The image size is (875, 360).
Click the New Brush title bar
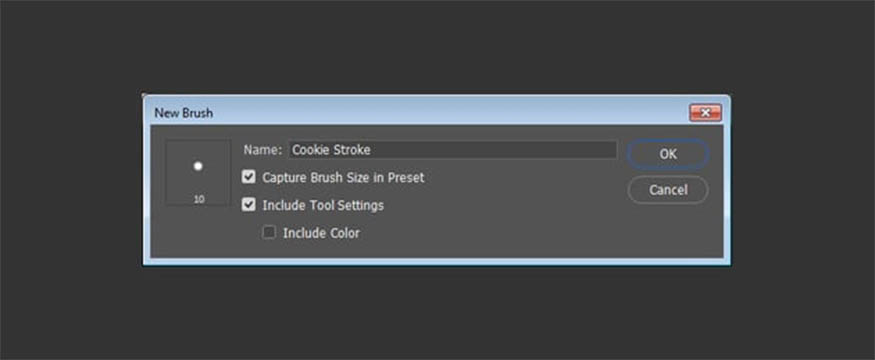coord(419,113)
